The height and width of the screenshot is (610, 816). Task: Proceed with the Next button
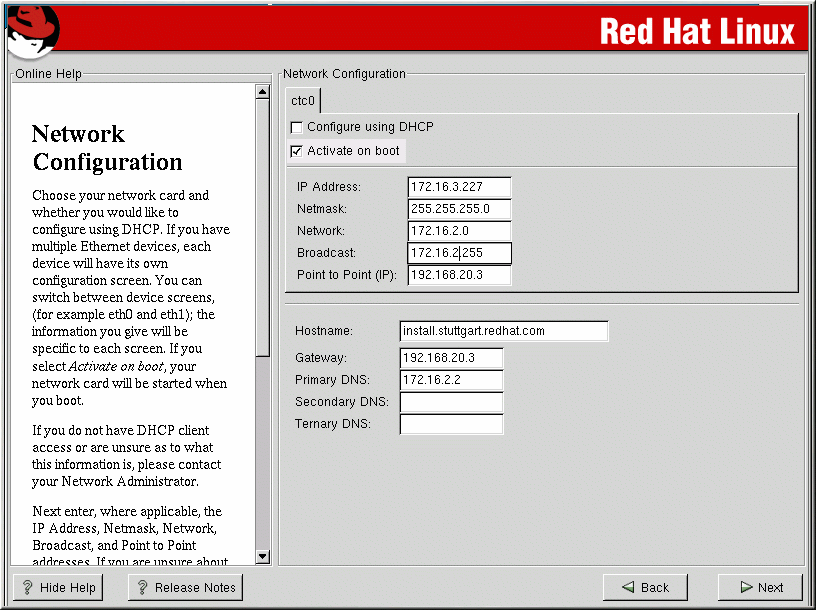coord(760,587)
